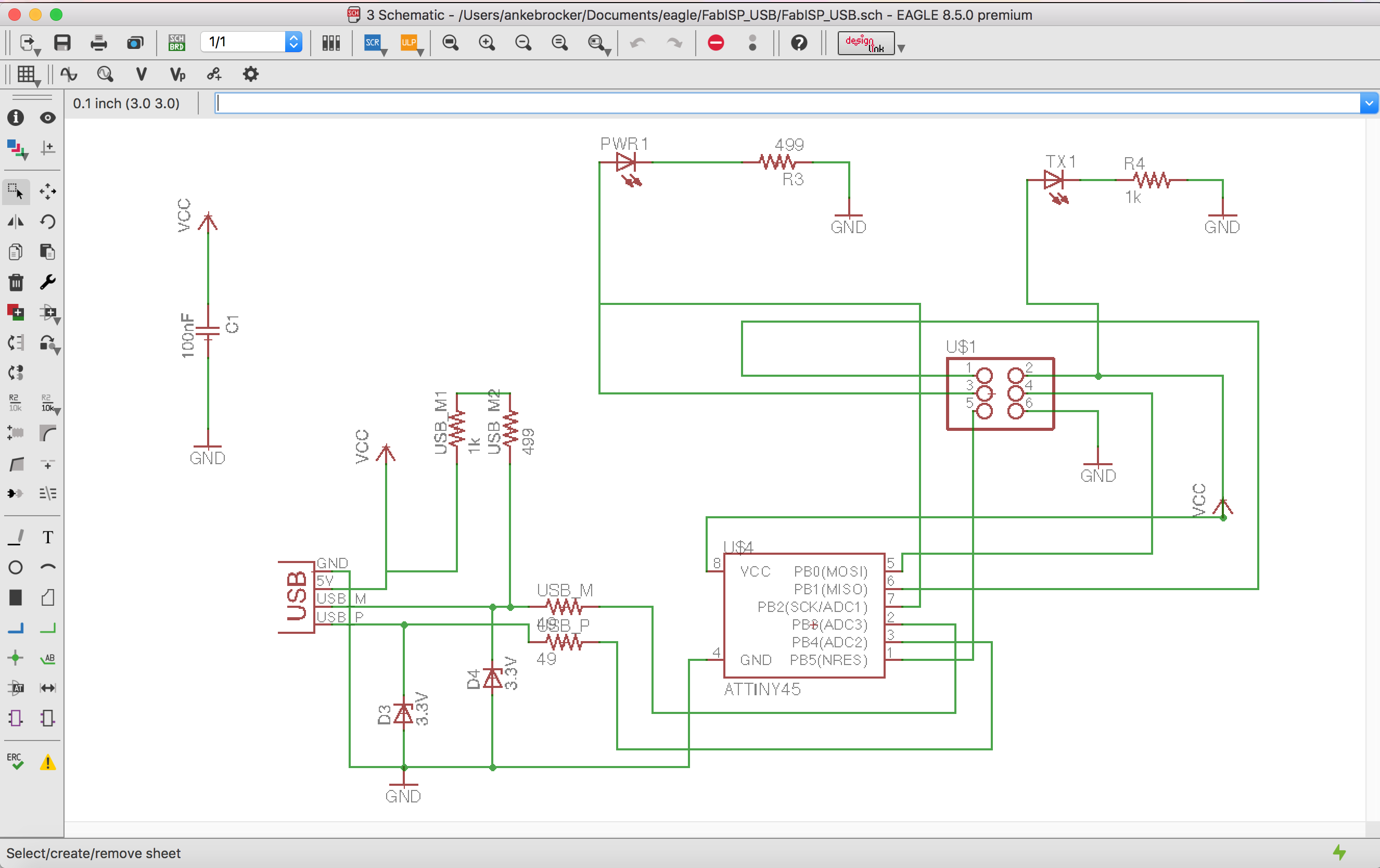Click the Redo arrow
This screenshot has width=1380, height=868.
674,43
